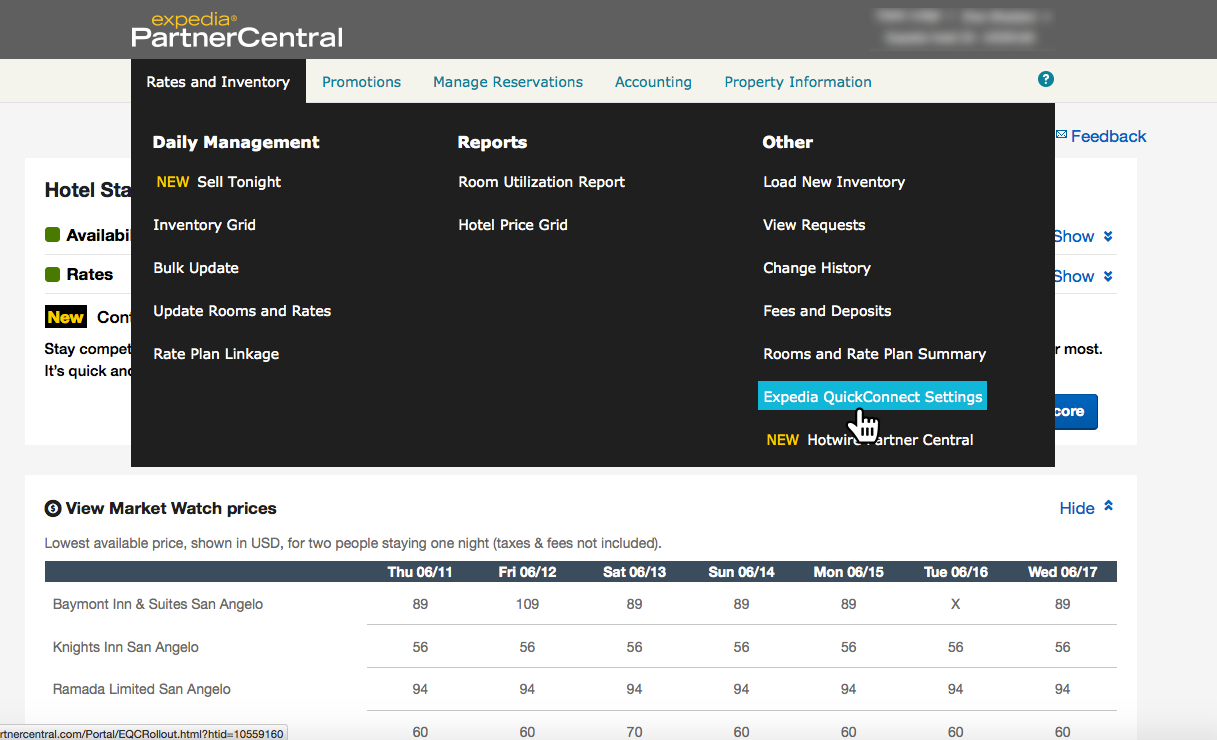Image resolution: width=1217 pixels, height=740 pixels.
Task: Select Expedia QuickConnect Settings menu item
Action: click(x=872, y=397)
